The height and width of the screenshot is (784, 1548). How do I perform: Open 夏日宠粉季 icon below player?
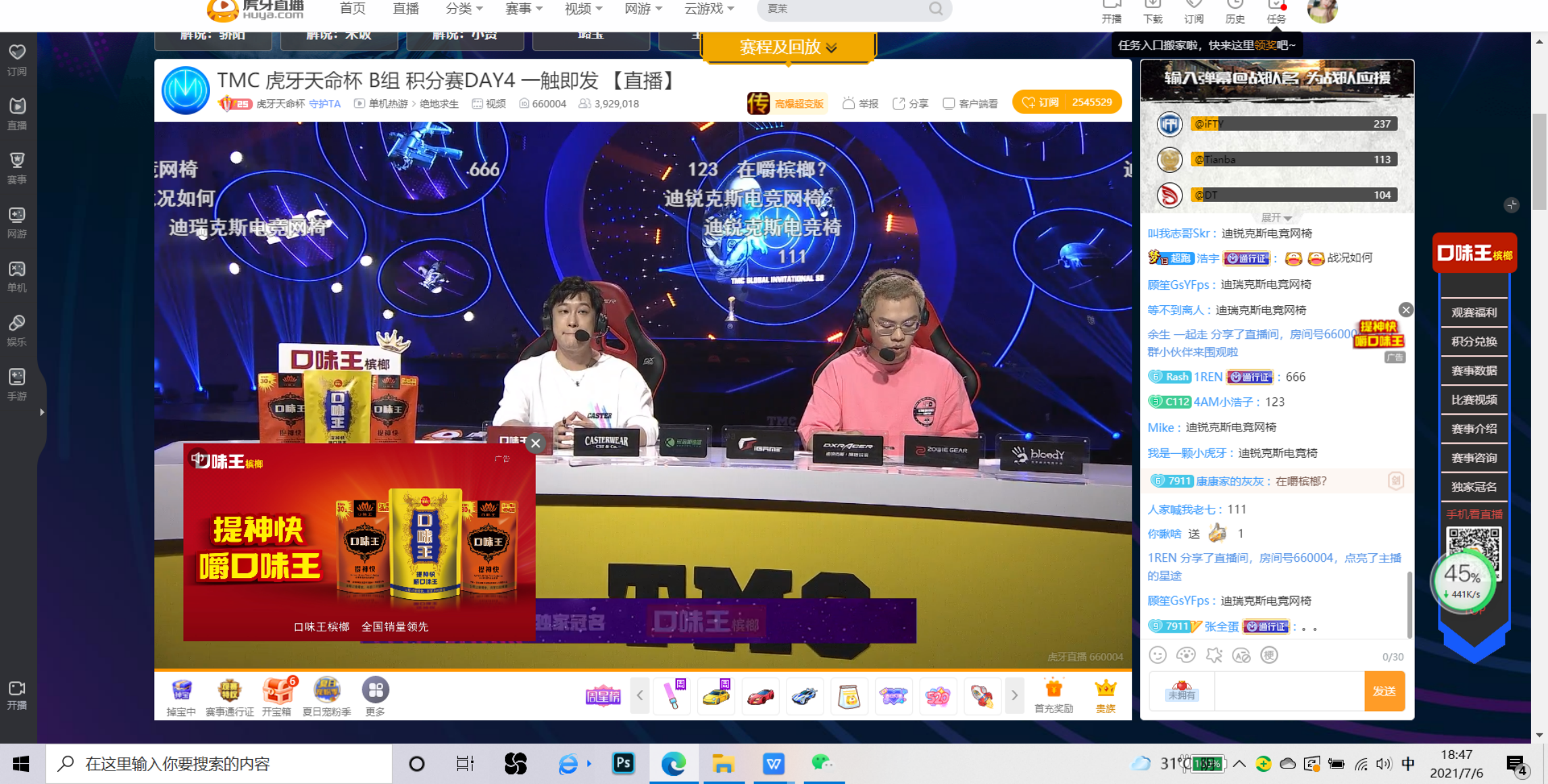click(327, 697)
